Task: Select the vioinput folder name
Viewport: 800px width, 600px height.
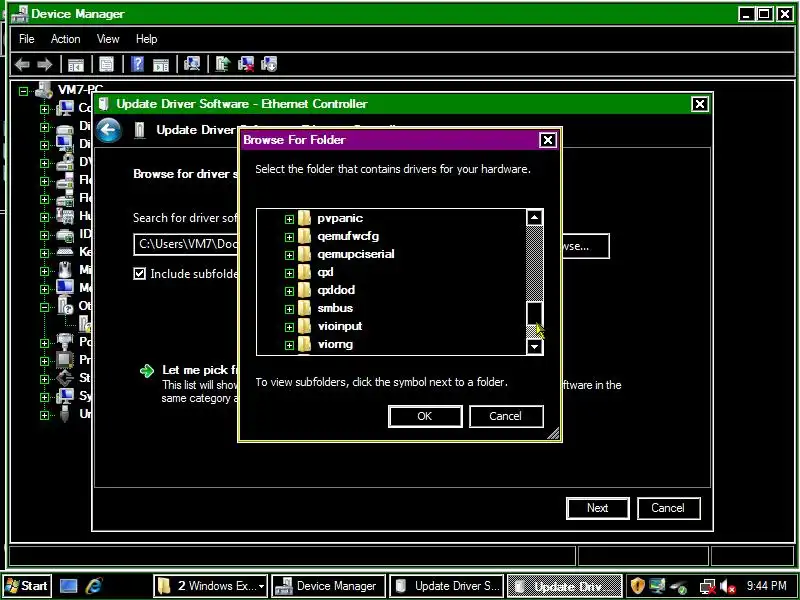Action: point(340,326)
